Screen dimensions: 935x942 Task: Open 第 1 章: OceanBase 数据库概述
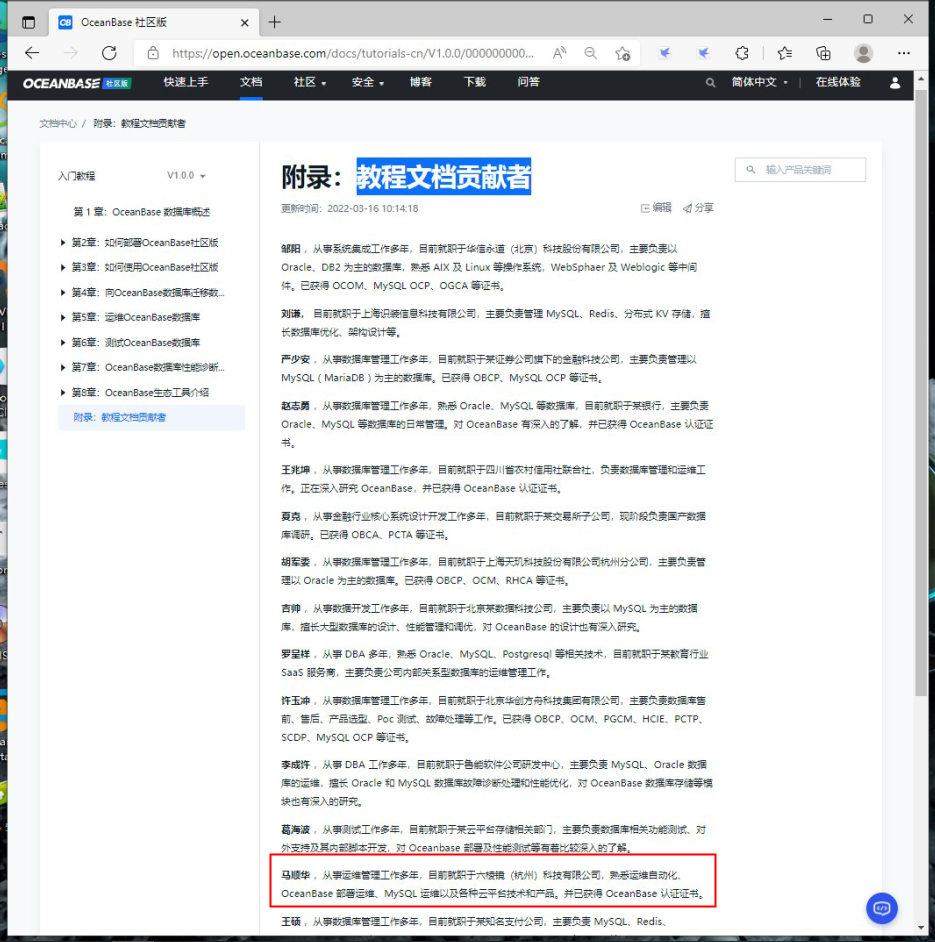[x=142, y=211]
